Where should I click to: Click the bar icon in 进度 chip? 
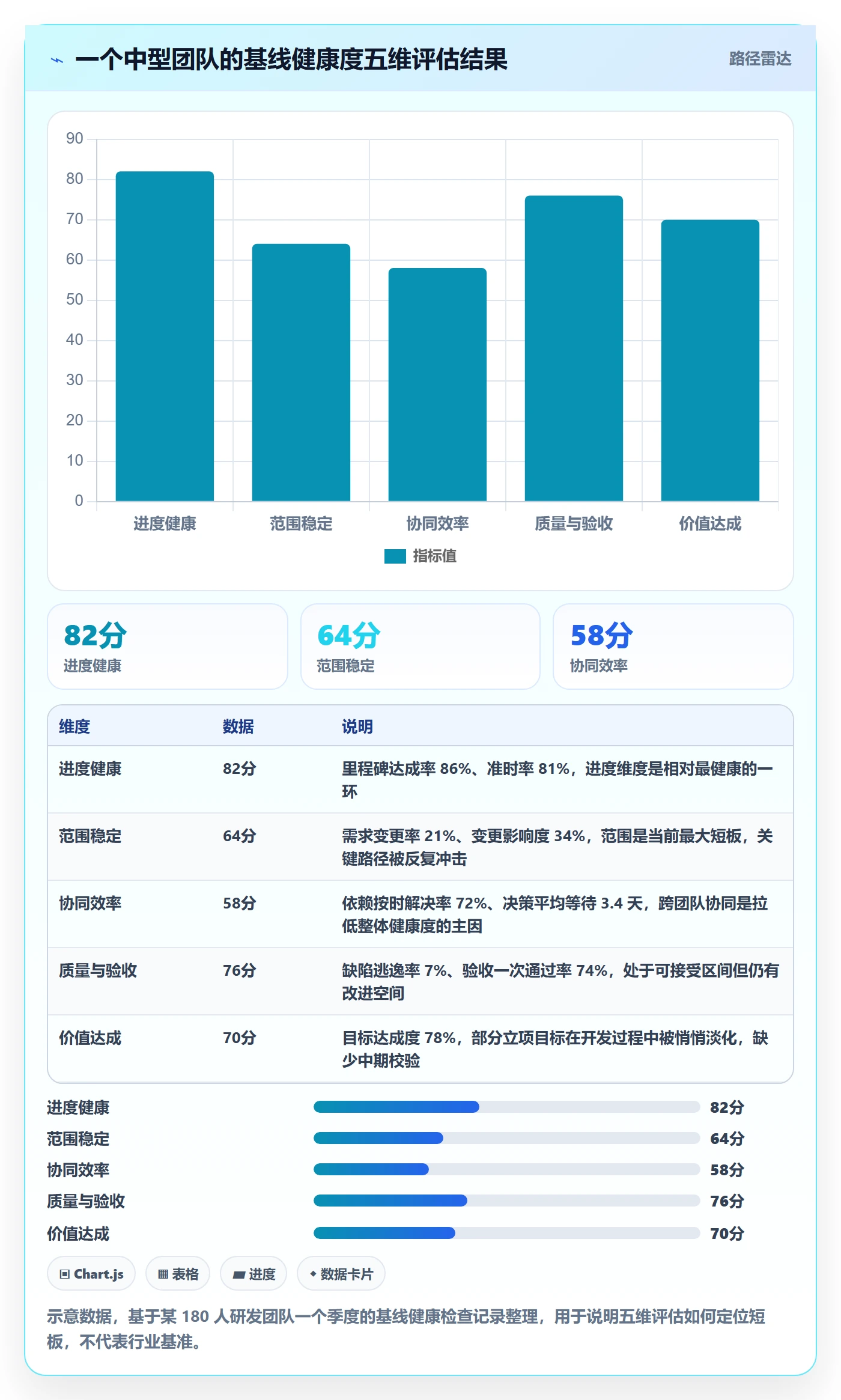click(239, 1274)
